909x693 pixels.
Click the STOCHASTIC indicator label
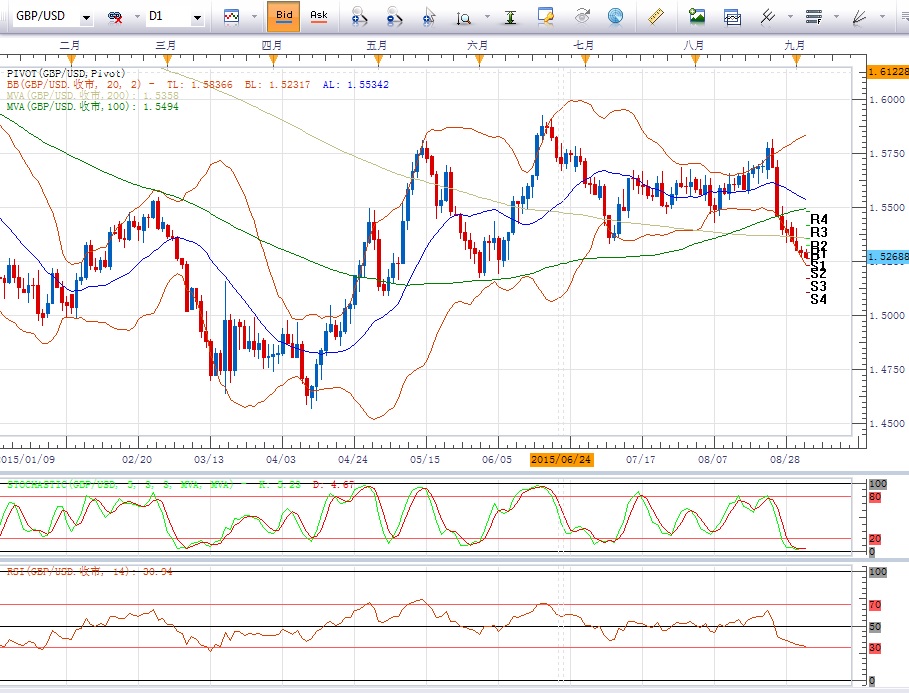[x=180, y=484]
